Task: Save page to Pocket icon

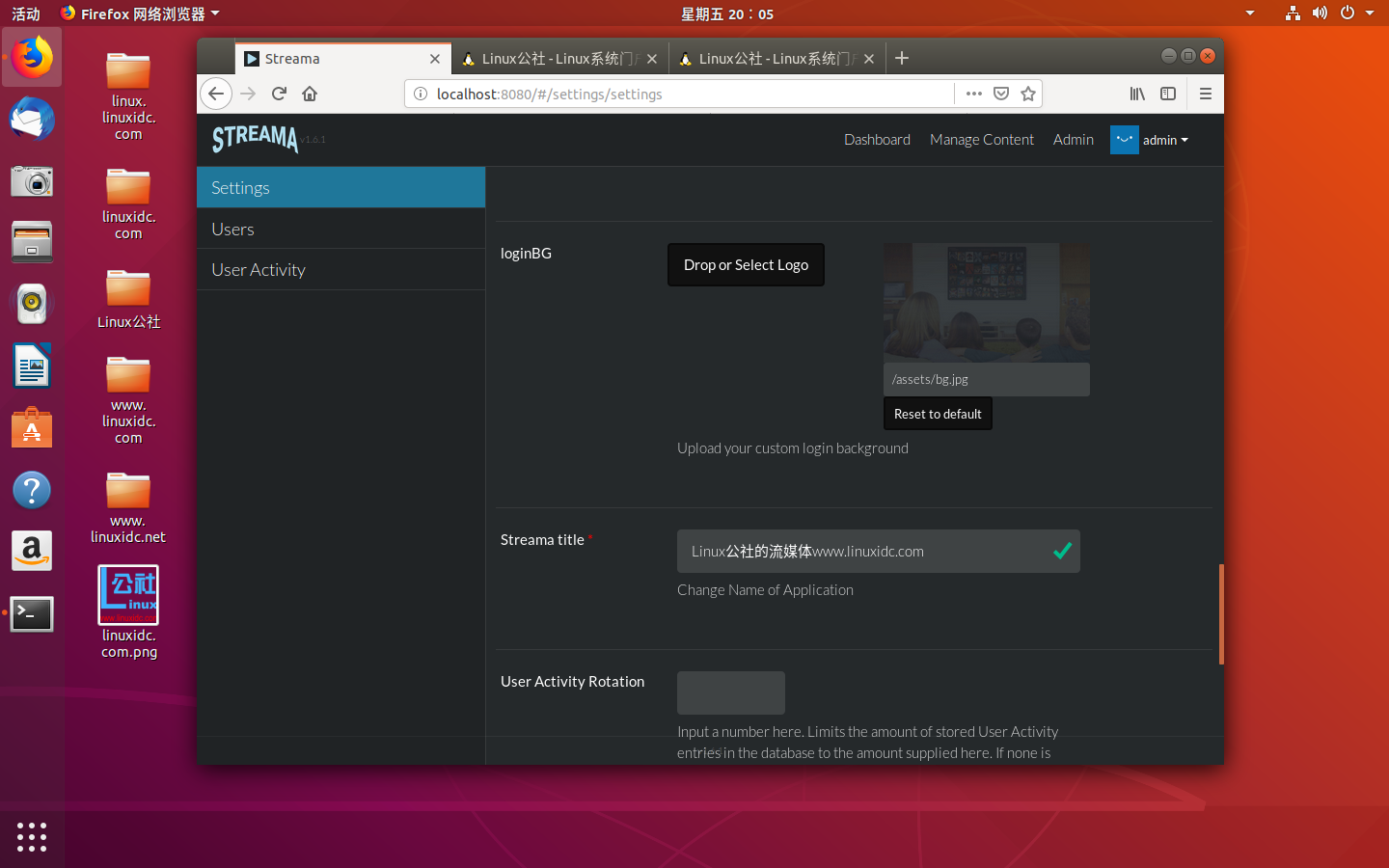Action: pos(1001,94)
